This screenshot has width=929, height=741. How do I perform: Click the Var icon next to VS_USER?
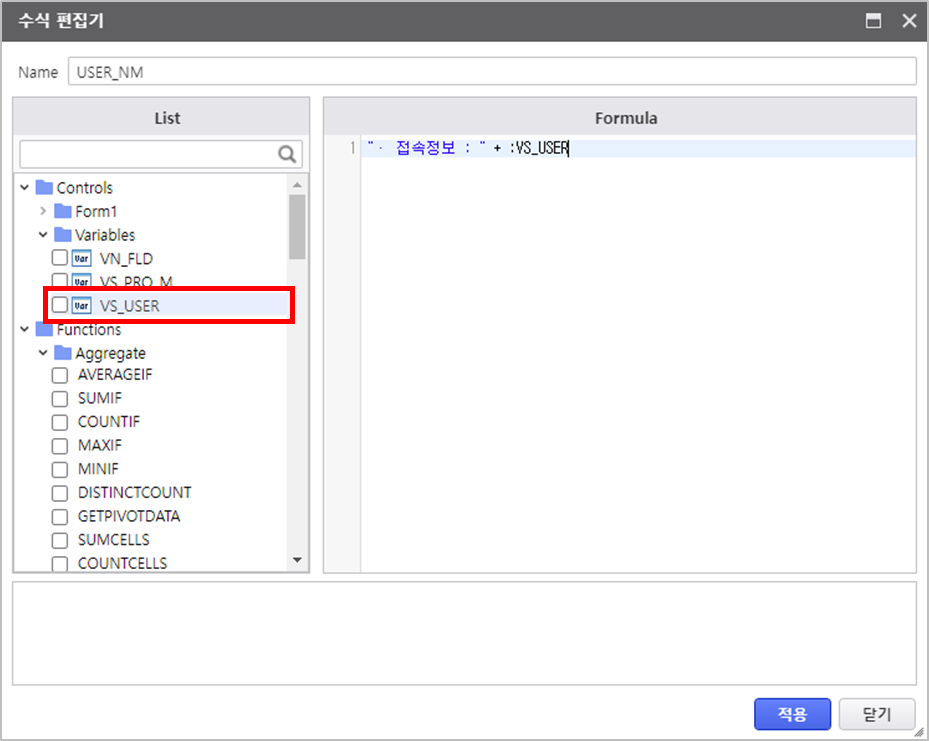[81, 306]
